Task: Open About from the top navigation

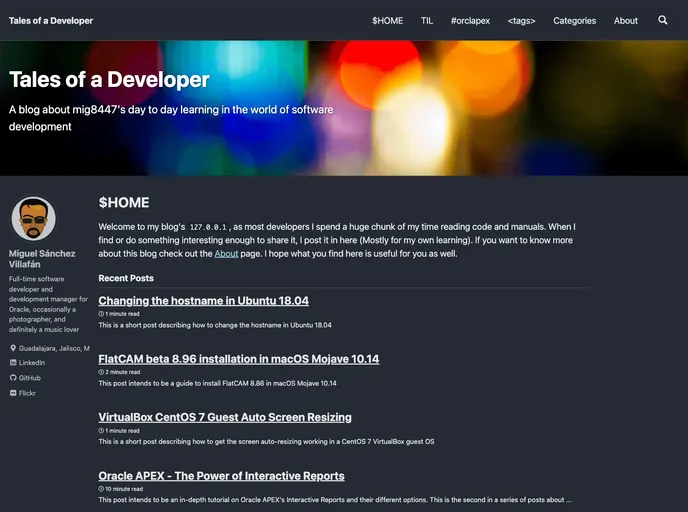Action: coord(626,20)
